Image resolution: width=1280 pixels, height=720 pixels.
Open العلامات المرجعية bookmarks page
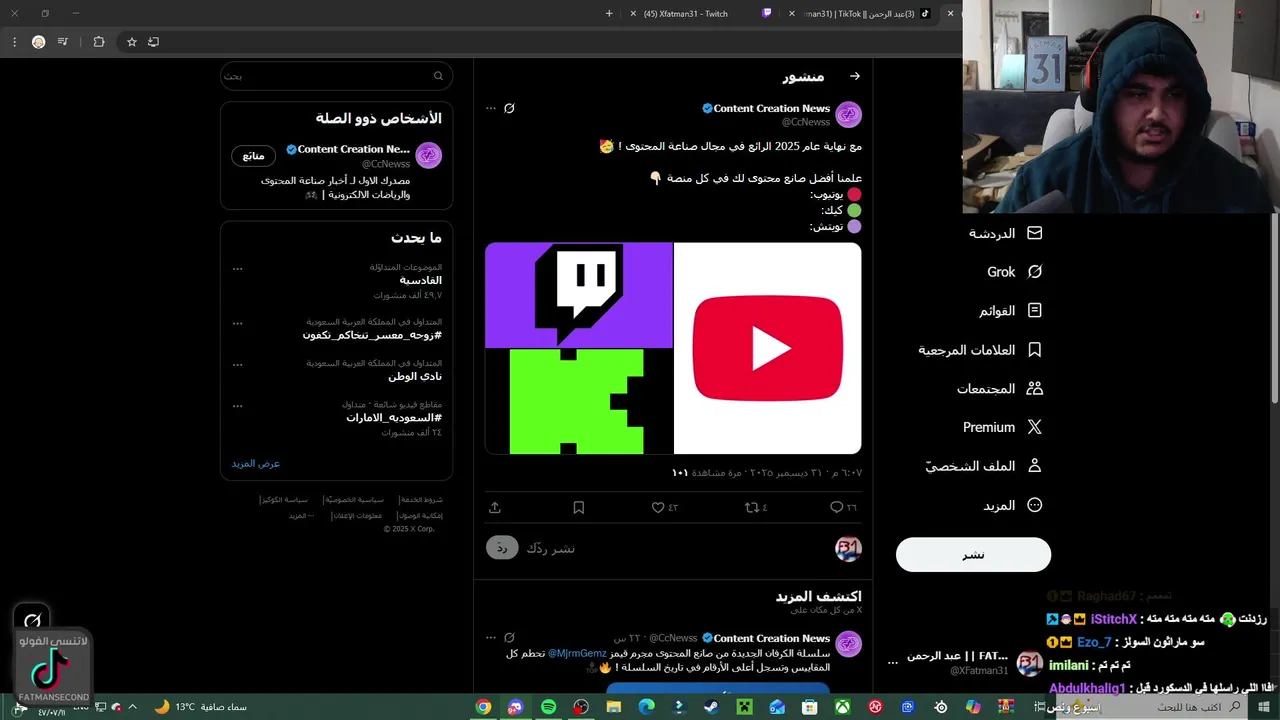[x=980, y=350]
